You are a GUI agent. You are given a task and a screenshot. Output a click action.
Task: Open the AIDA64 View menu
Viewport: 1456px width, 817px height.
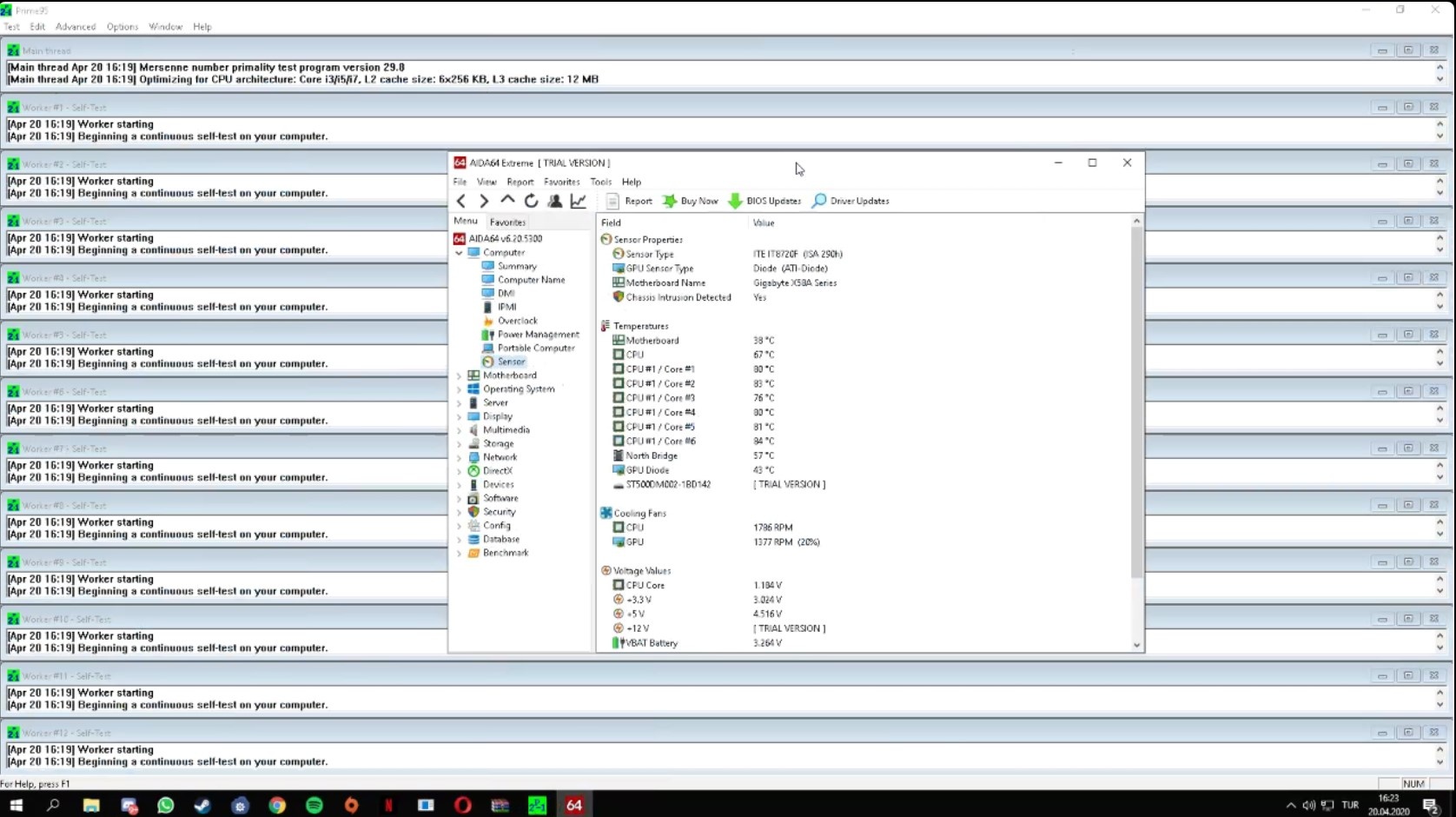[x=486, y=182]
